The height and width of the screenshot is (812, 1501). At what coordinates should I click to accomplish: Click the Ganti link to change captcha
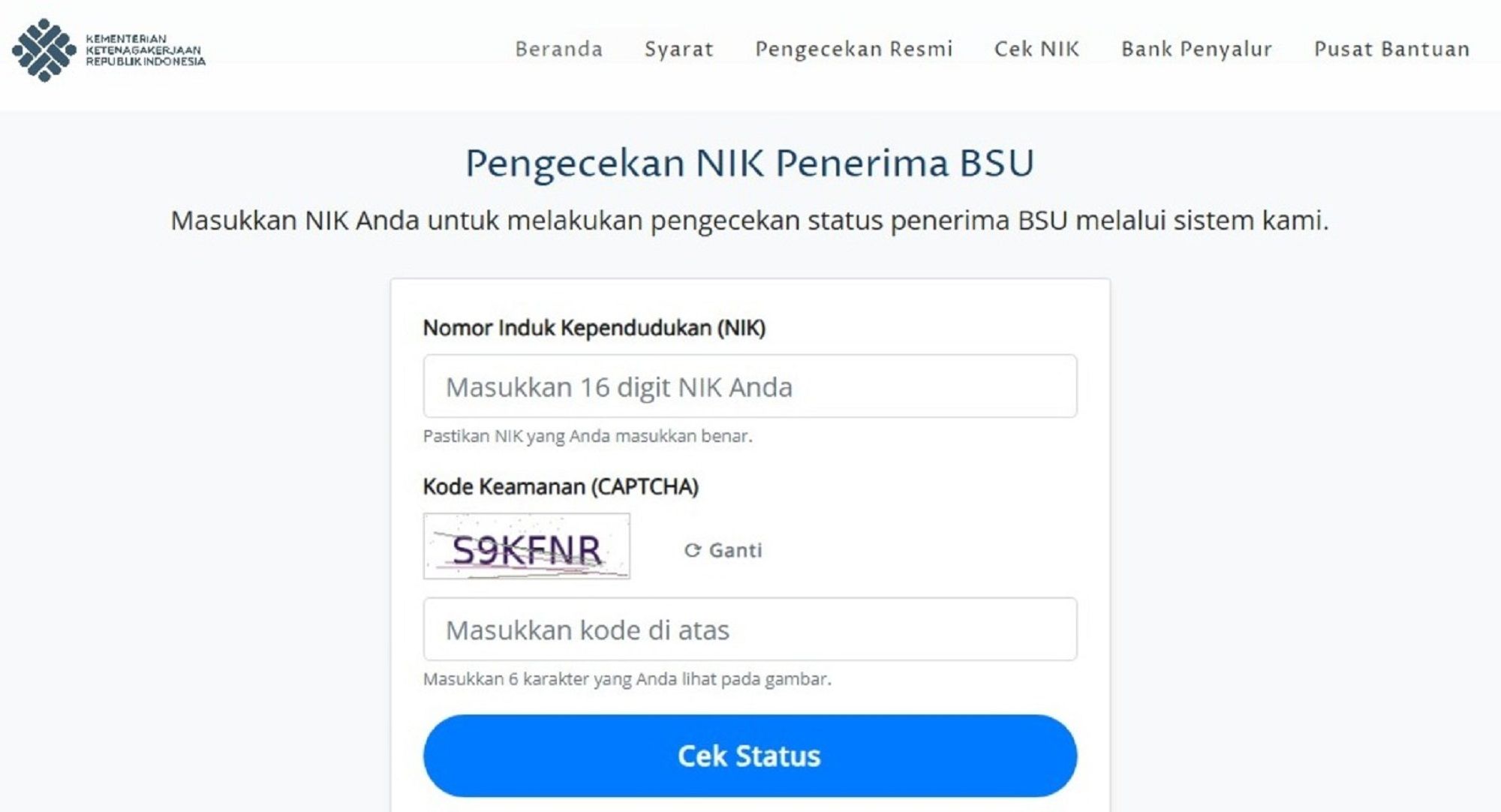click(x=735, y=550)
